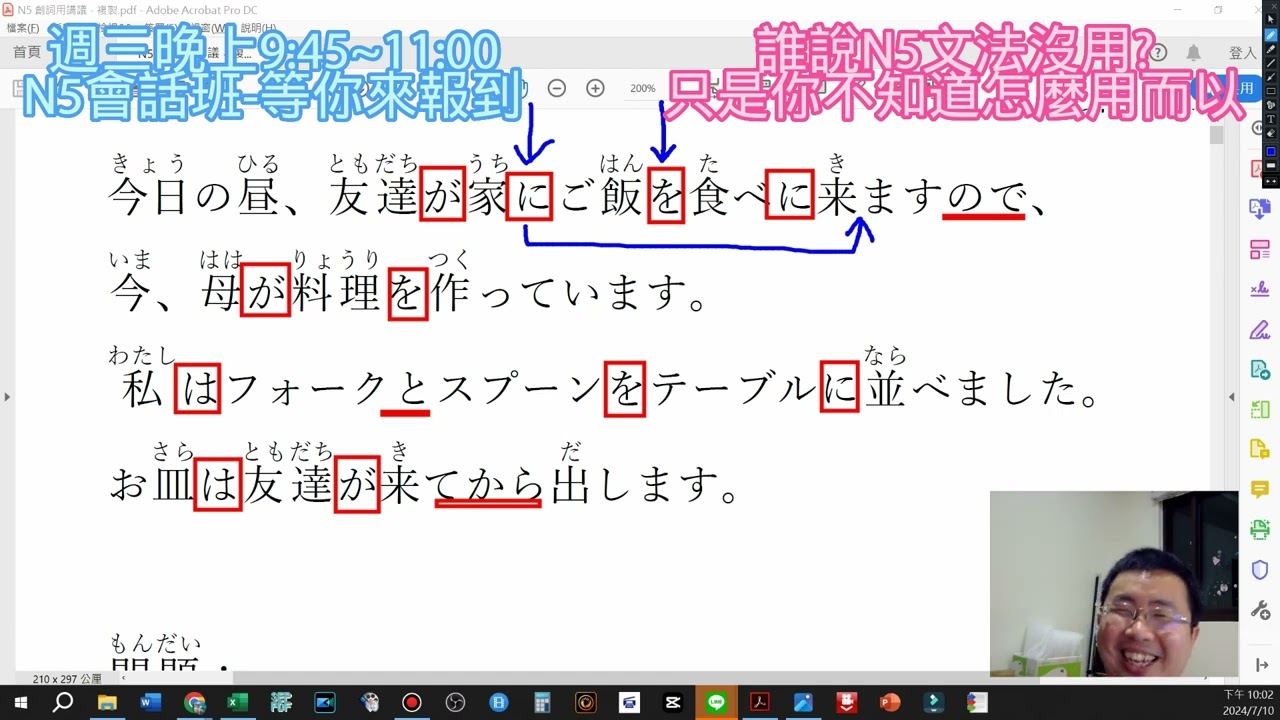
Task: Open the notifications bell
Action: point(1193,53)
